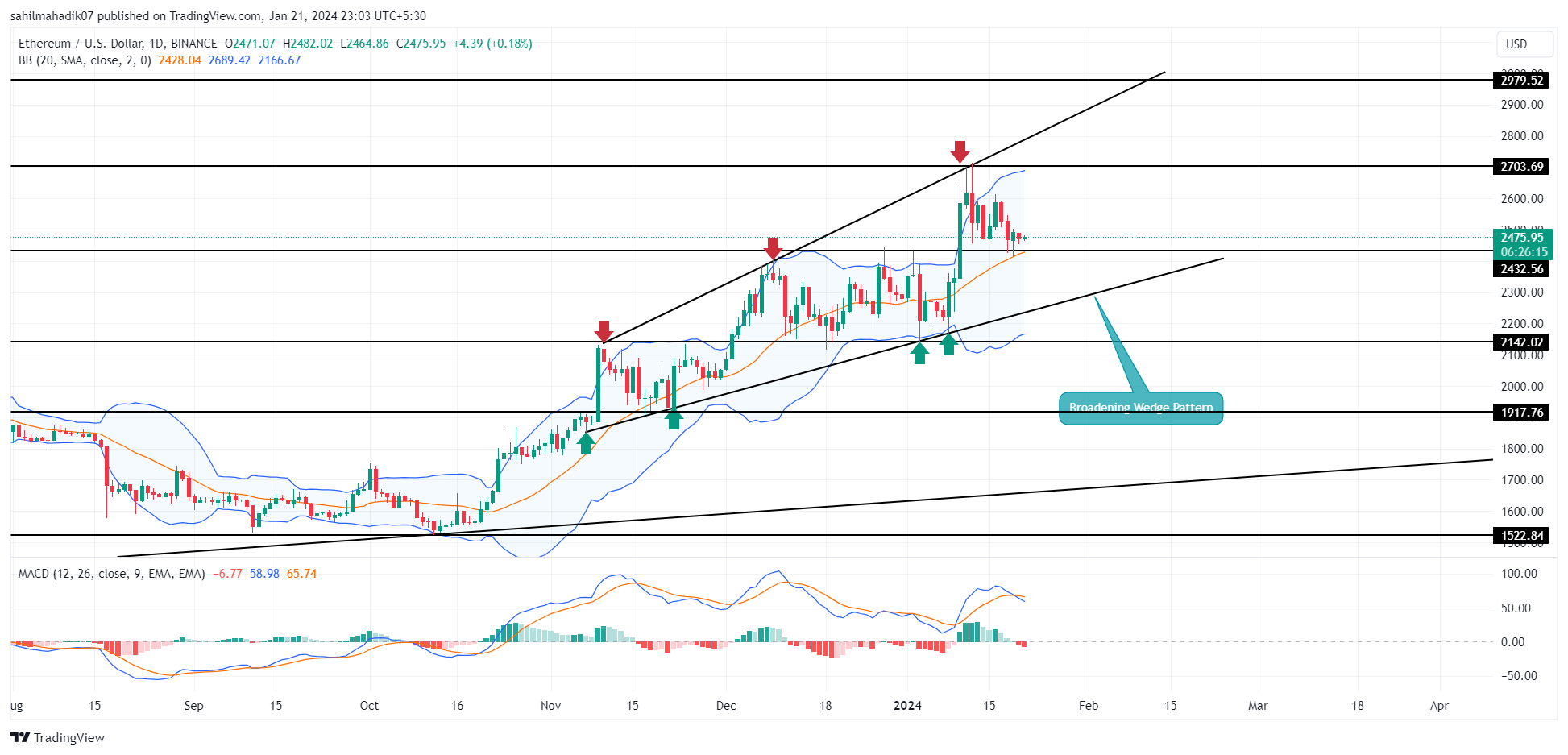The image size is (1568, 755).
Task: Click the BB (20, SMA, close, 2, 0) indicator legend
Action: [x=85, y=60]
